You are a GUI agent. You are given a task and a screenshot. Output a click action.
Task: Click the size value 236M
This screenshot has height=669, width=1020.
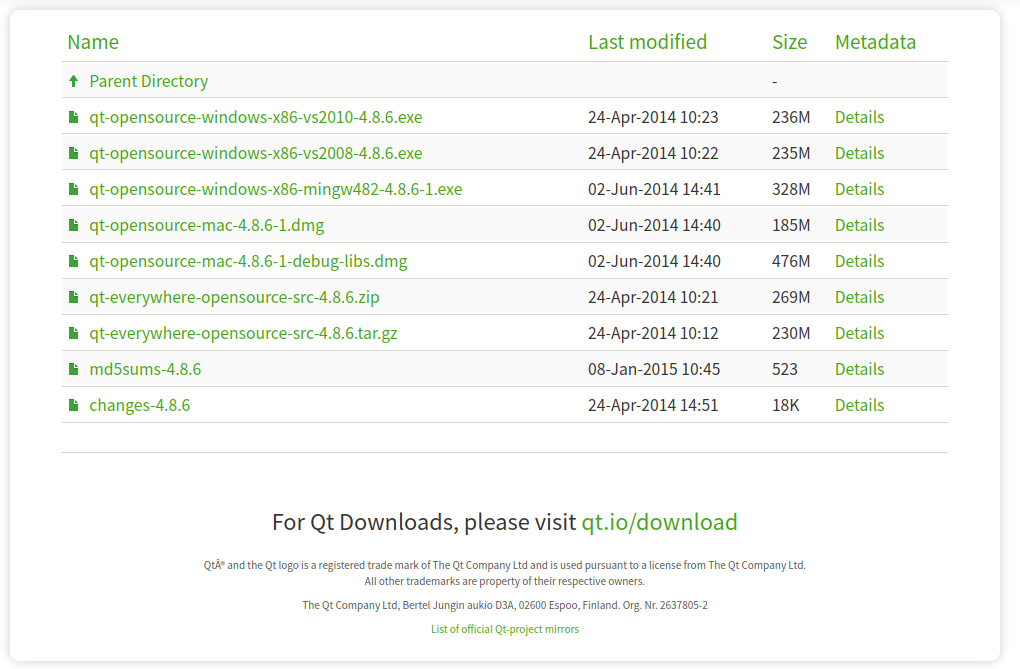click(x=791, y=117)
